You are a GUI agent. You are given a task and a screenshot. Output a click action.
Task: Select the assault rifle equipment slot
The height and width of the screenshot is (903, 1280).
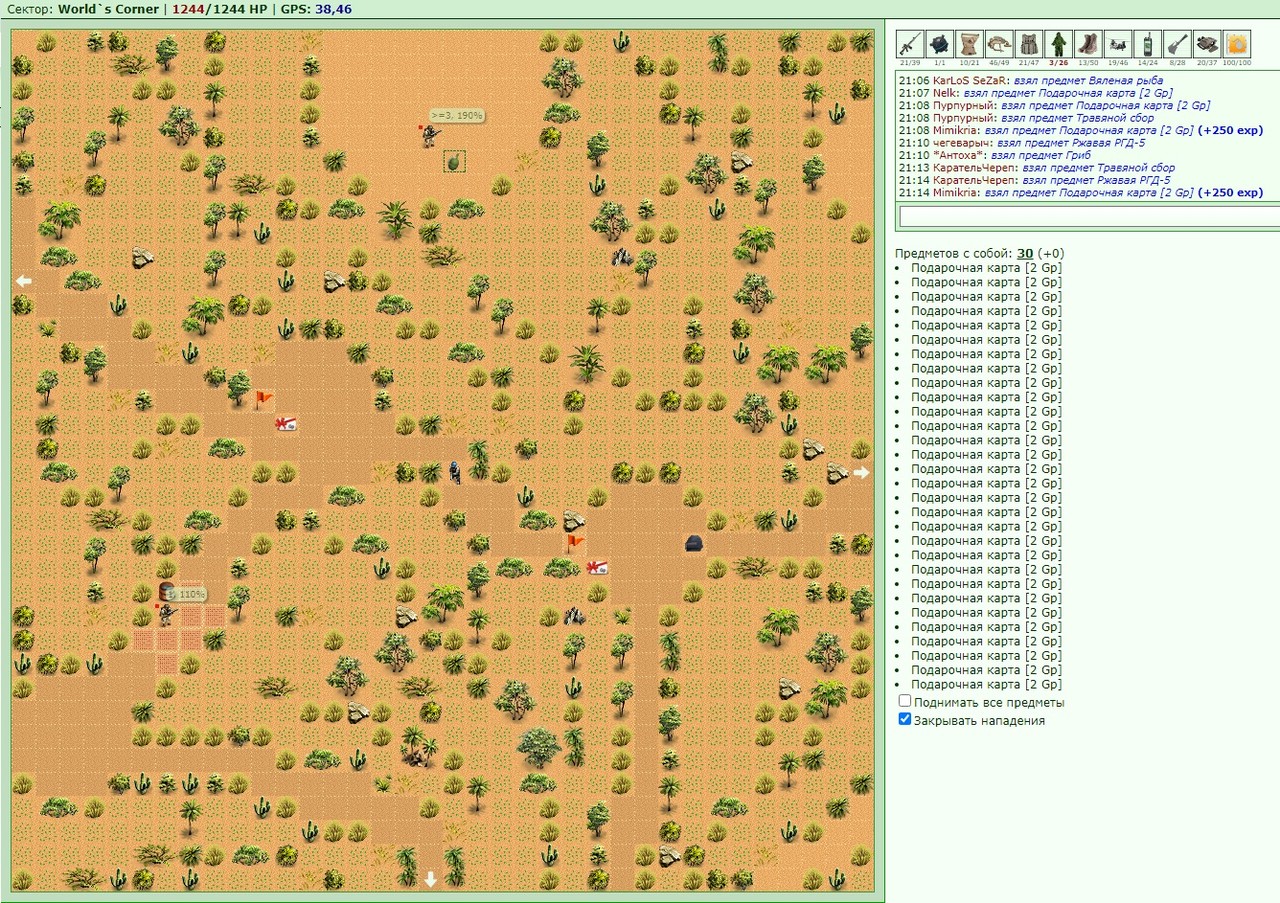[909, 44]
